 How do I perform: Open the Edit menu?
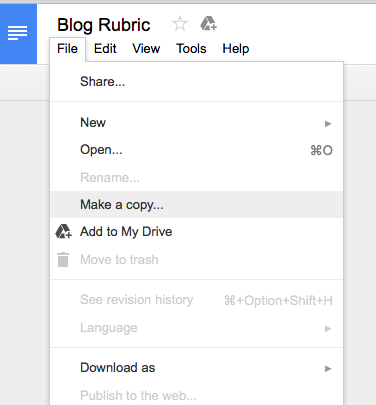(x=105, y=49)
